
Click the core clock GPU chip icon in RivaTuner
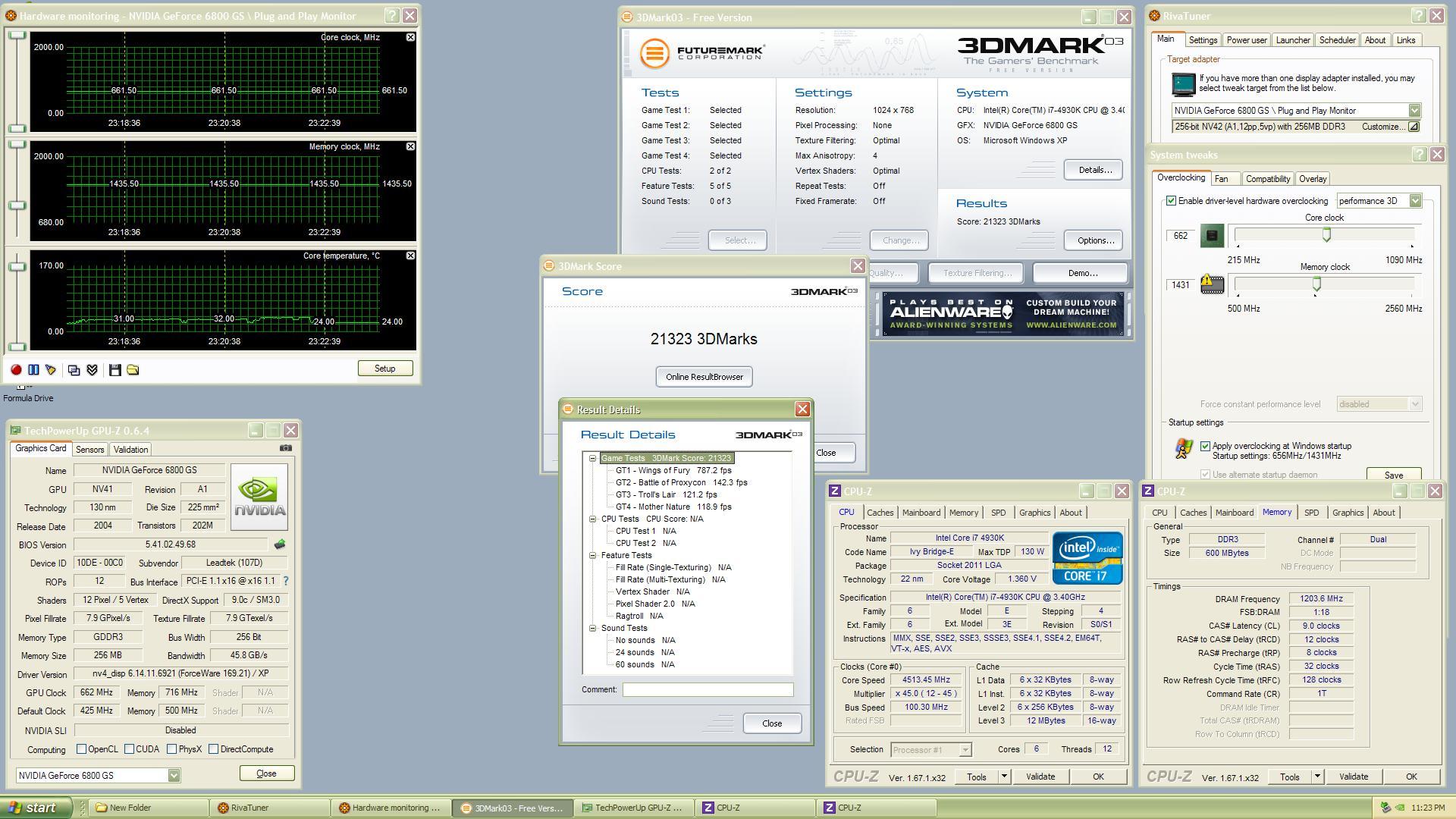[1212, 236]
